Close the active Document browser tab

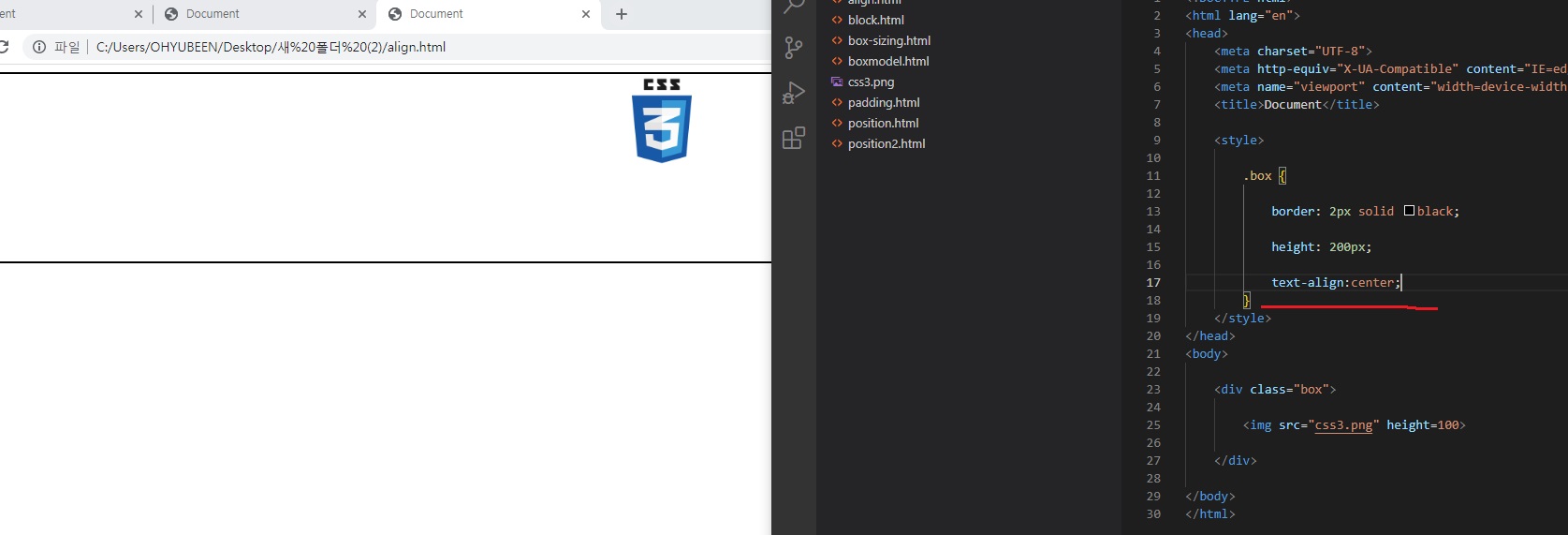tap(586, 14)
